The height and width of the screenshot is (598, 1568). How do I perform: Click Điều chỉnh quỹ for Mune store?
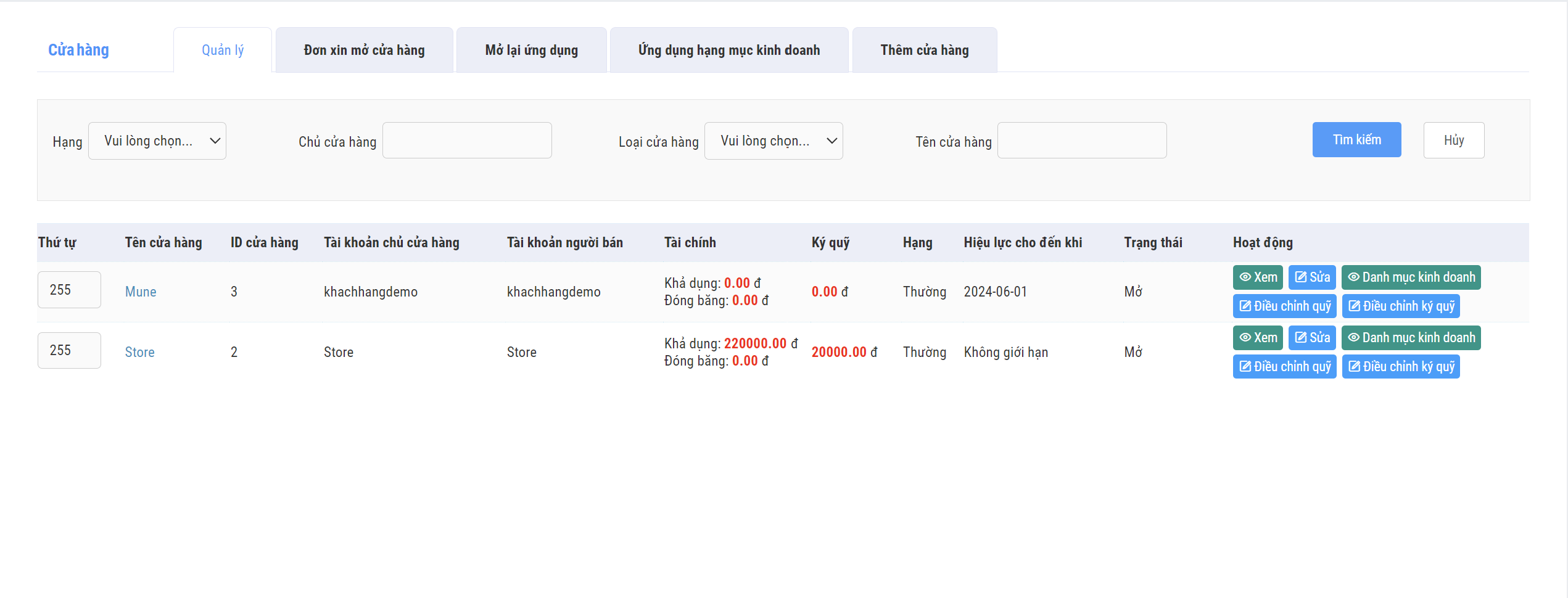point(1284,306)
